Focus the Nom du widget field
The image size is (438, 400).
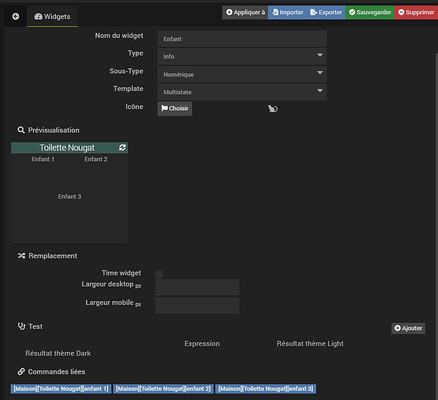coord(242,39)
